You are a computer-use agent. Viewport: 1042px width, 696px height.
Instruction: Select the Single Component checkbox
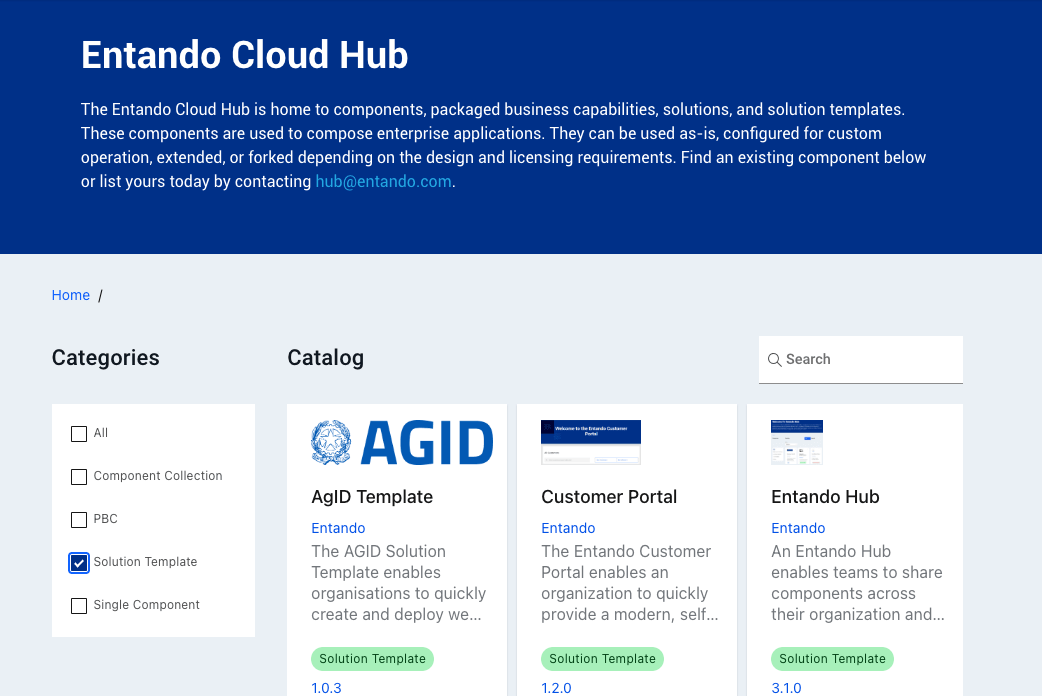pyautogui.click(x=79, y=606)
